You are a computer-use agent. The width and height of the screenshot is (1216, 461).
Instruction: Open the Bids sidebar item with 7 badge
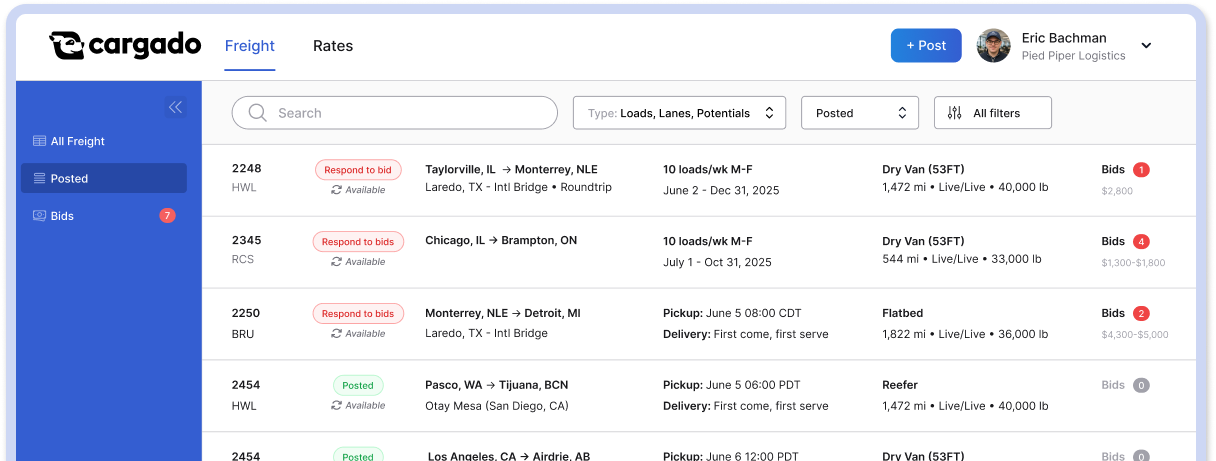[104, 215]
